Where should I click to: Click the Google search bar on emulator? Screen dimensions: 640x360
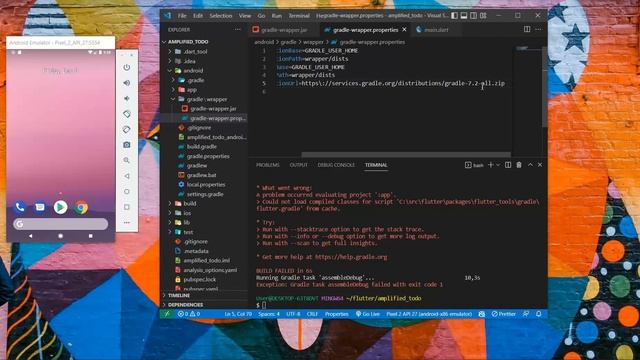click(60, 224)
